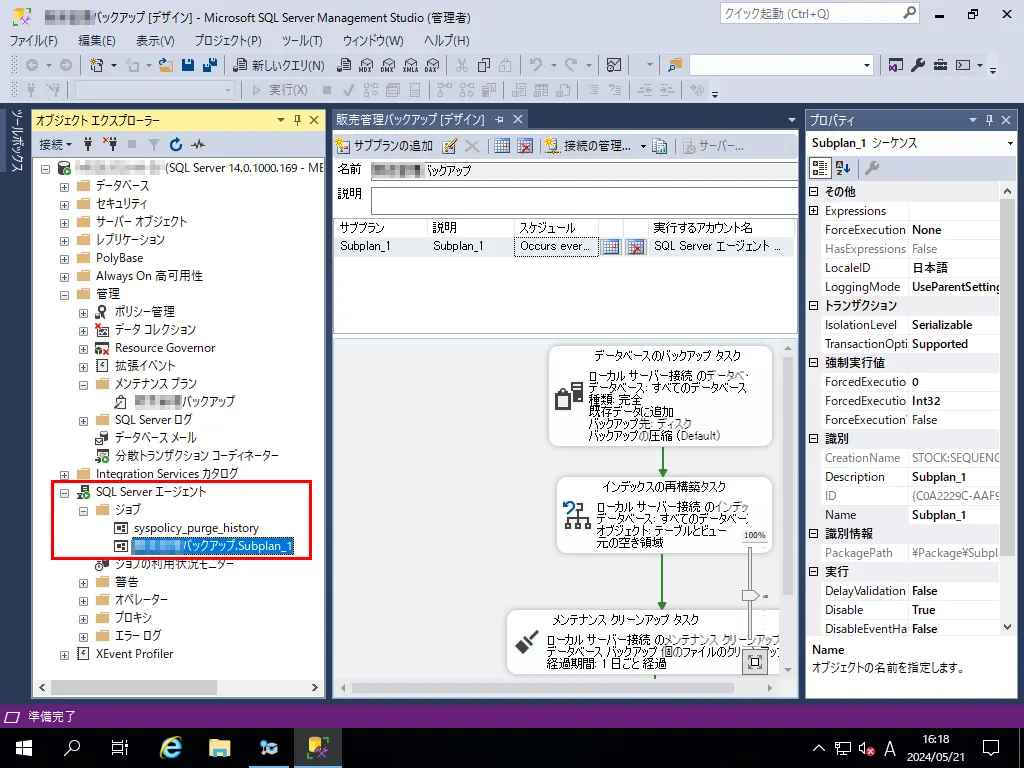Click Manage Connections (接続の管理) button
The image size is (1024, 768).
tap(589, 146)
